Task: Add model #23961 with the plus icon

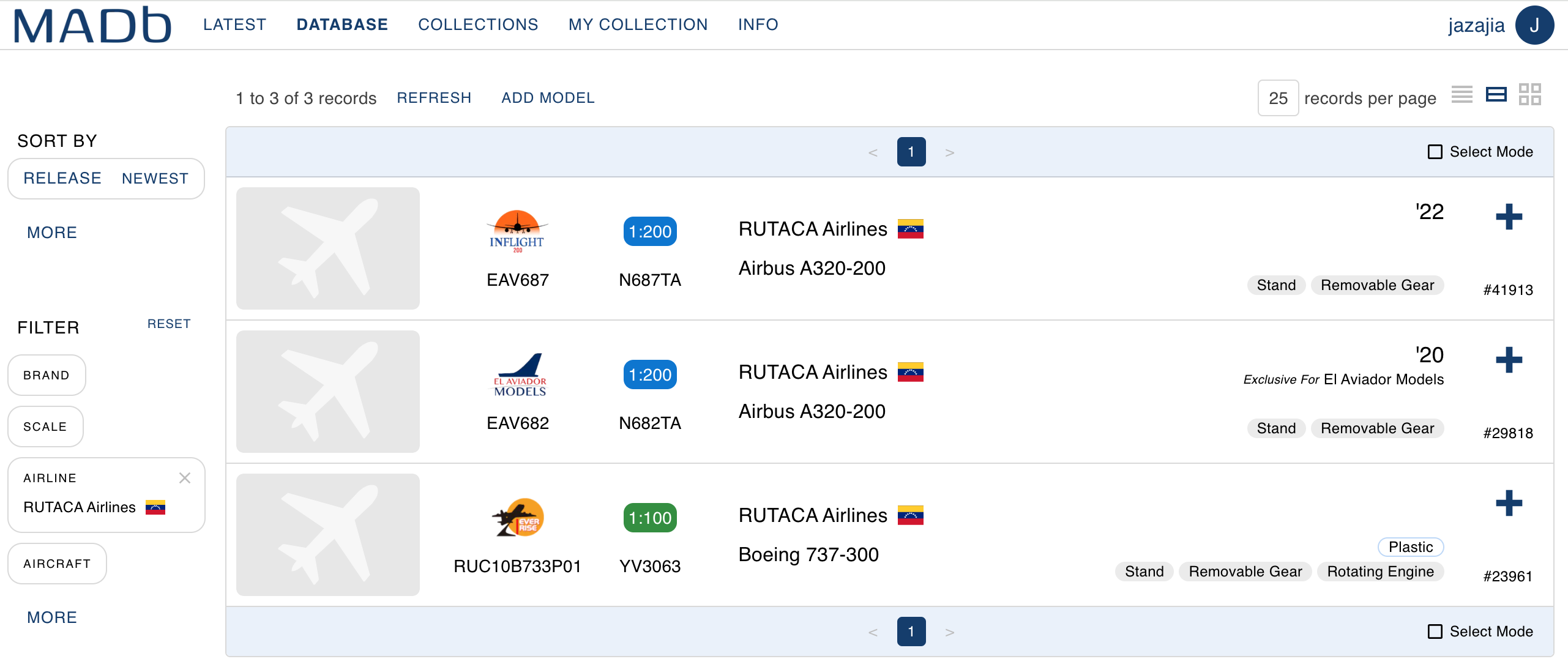Action: tap(1509, 503)
